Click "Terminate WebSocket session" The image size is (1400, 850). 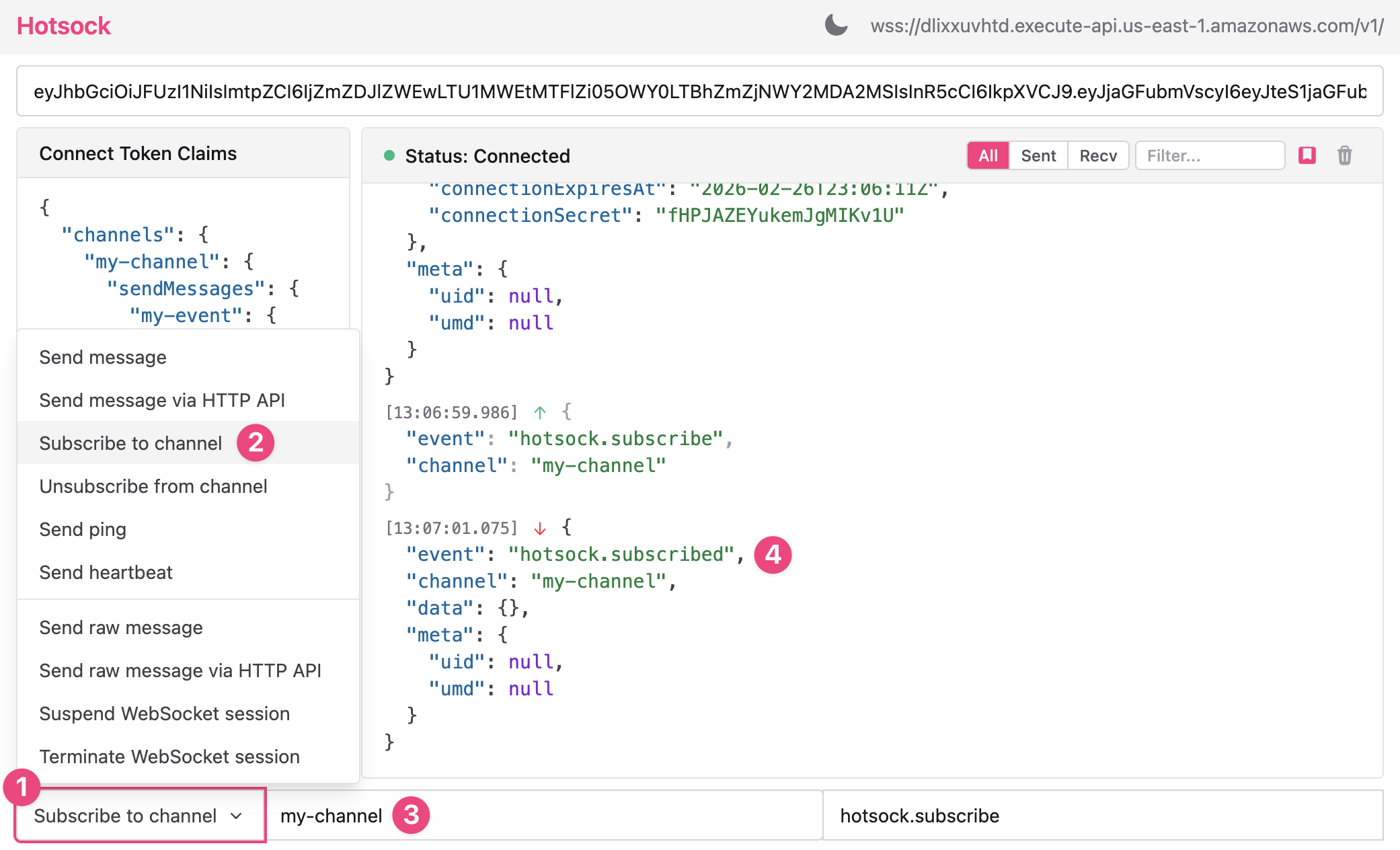[169, 757]
